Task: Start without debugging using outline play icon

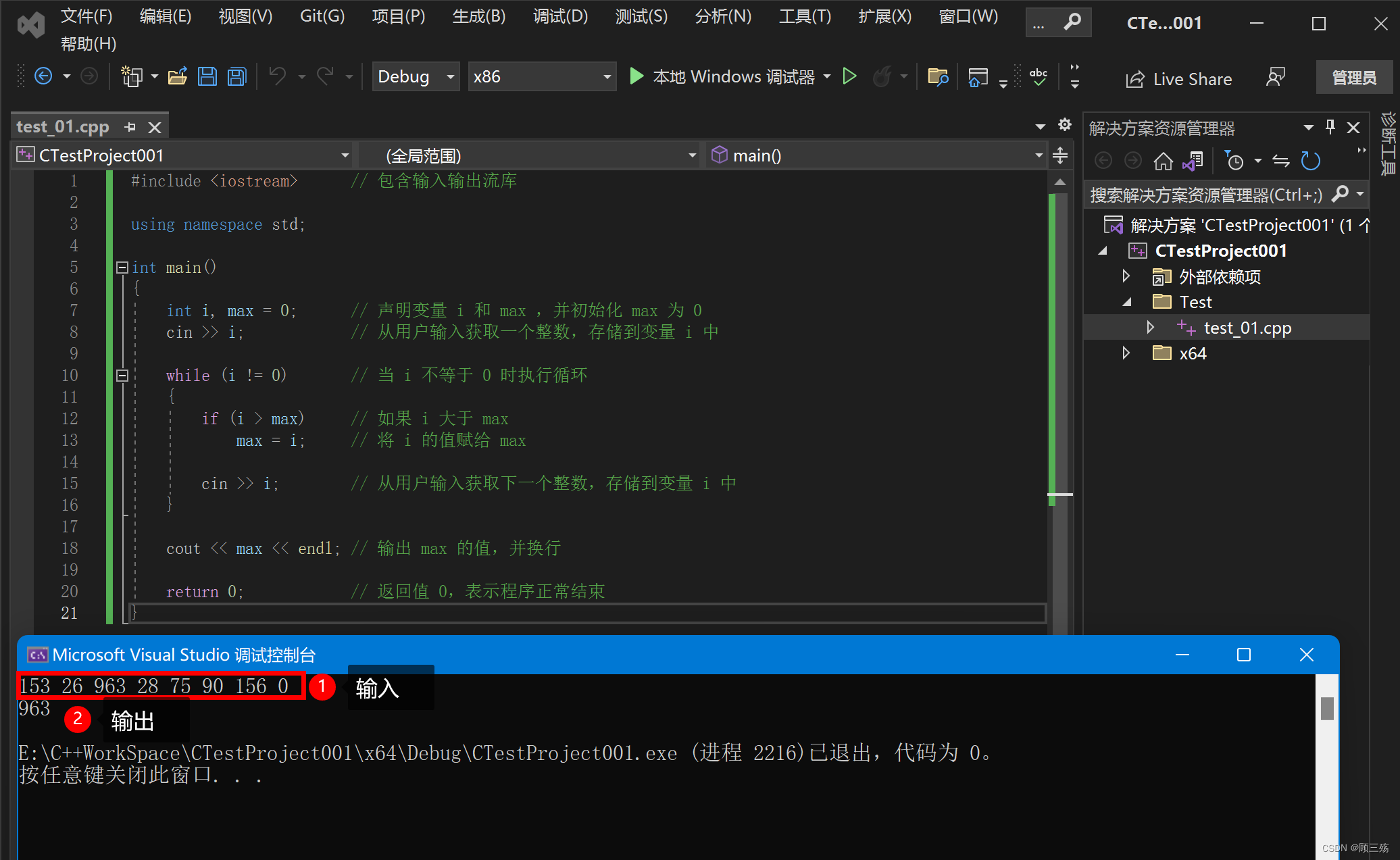Action: (x=850, y=76)
